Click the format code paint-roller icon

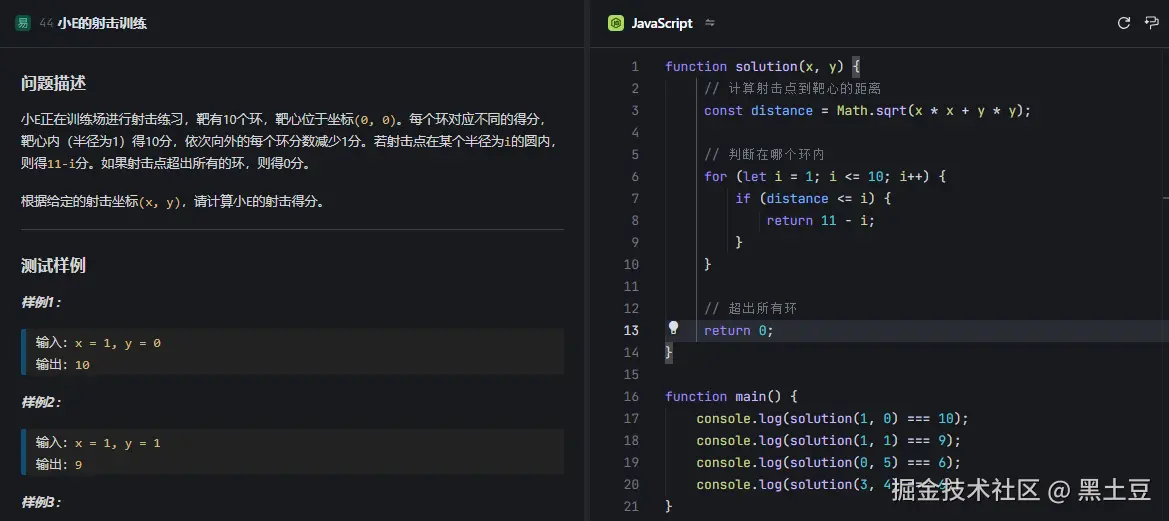[x=1151, y=23]
